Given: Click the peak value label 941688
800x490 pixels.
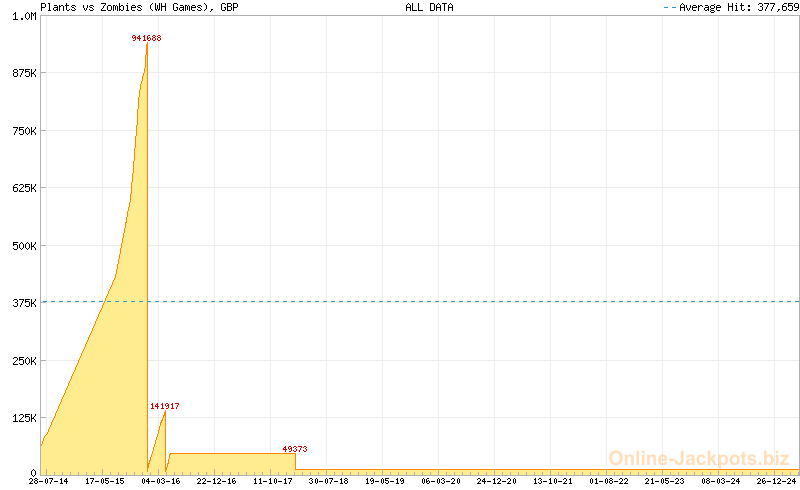Looking at the screenshot, I should [x=146, y=38].
